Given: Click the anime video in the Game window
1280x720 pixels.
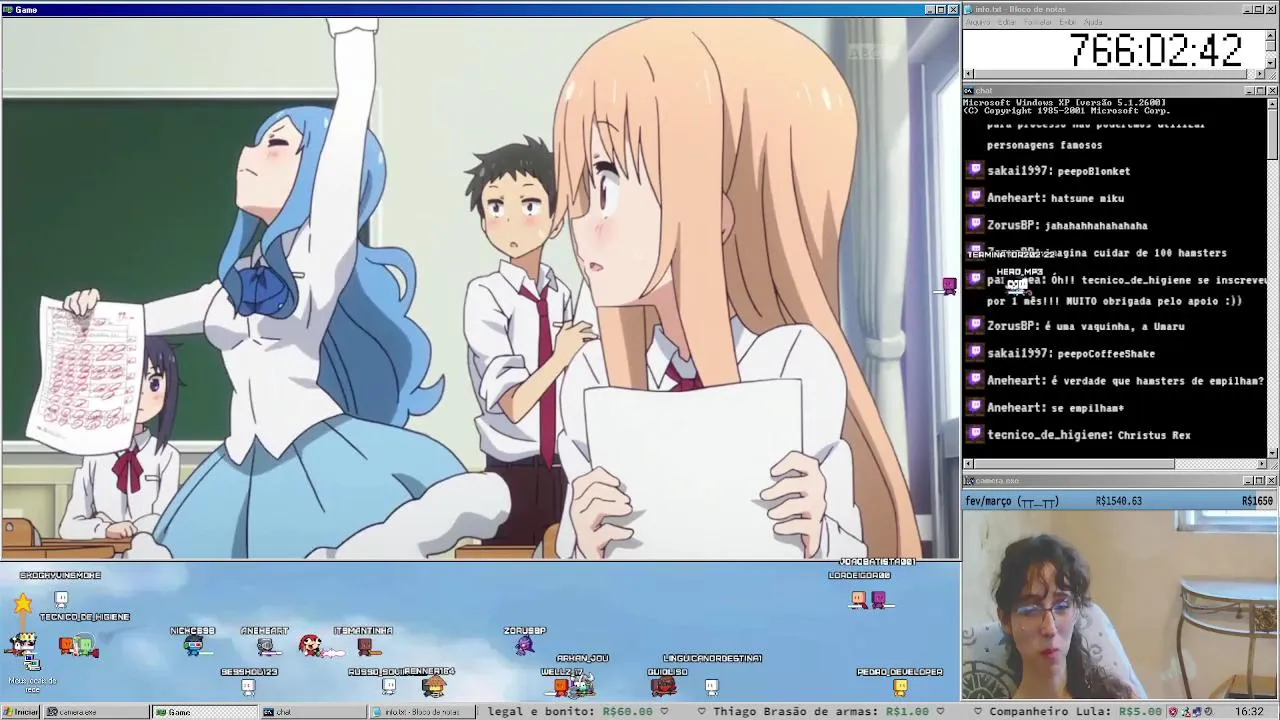Looking at the screenshot, I should [480, 288].
